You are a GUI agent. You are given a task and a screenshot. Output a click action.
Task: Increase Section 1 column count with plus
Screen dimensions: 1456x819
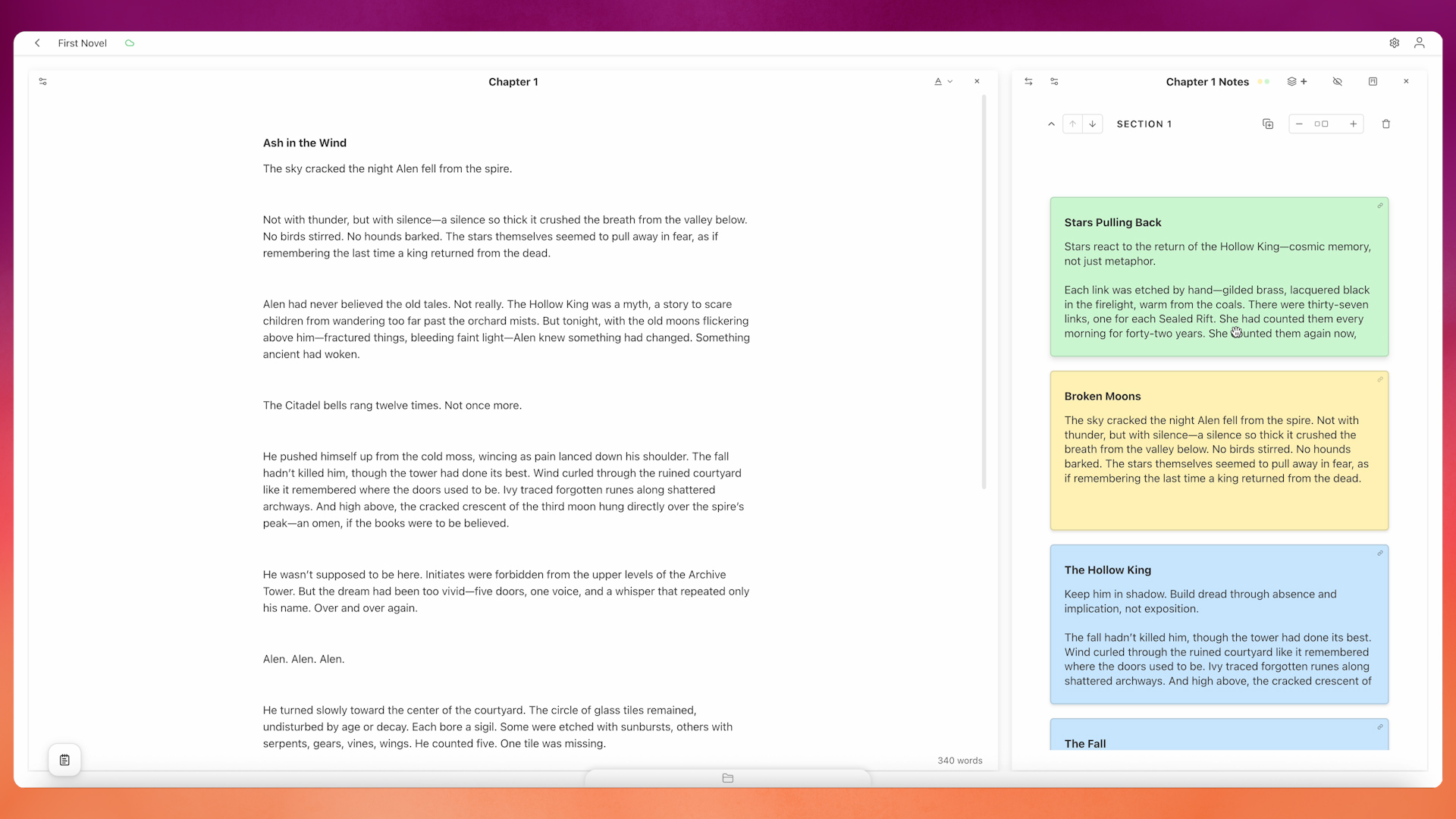click(x=1353, y=124)
